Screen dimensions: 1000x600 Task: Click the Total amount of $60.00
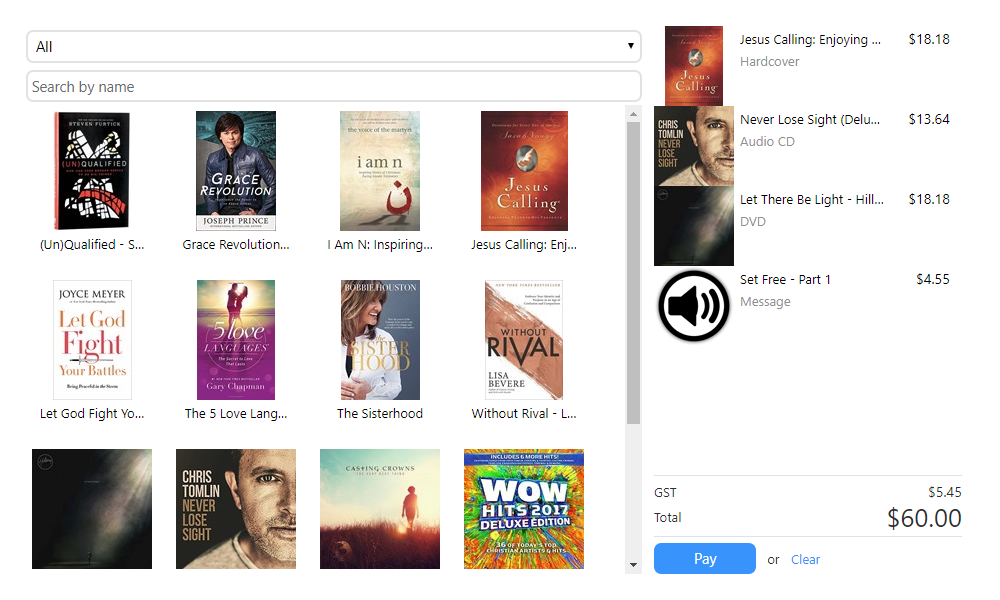(923, 518)
